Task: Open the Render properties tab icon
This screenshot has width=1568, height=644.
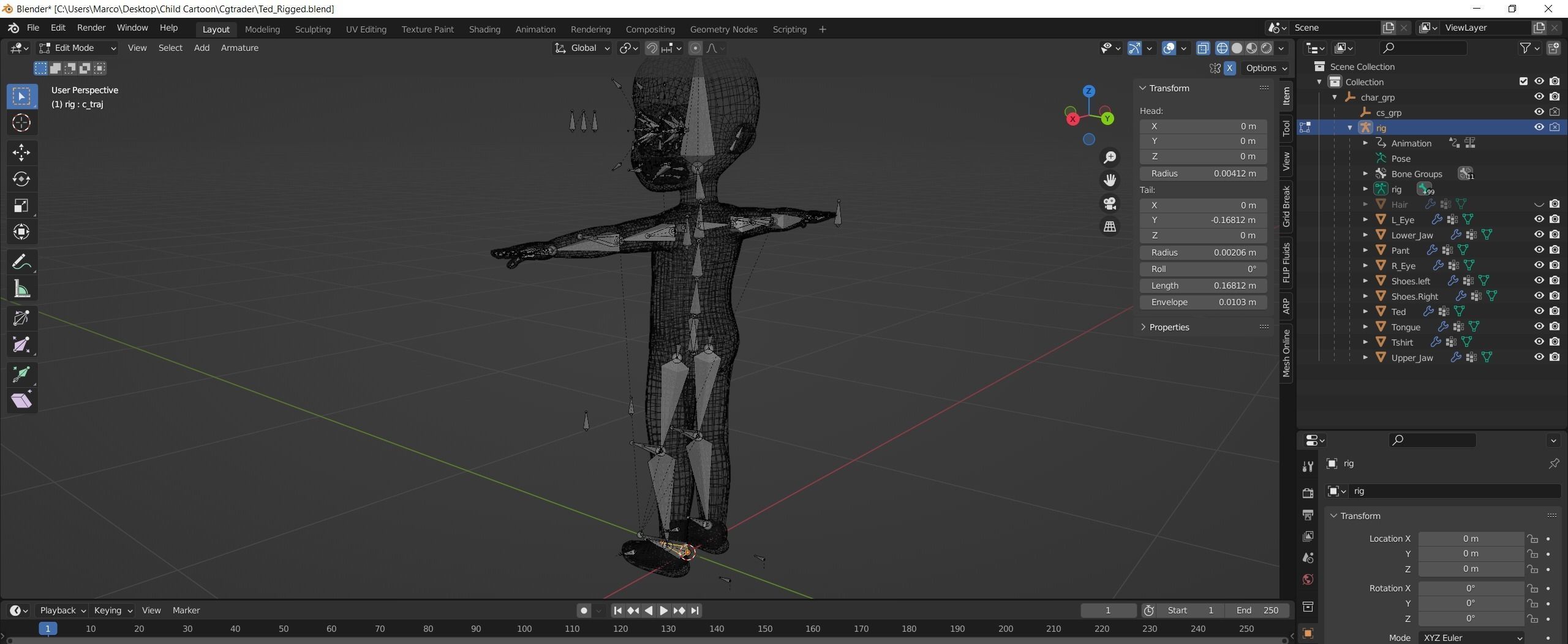Action: click(x=1308, y=493)
